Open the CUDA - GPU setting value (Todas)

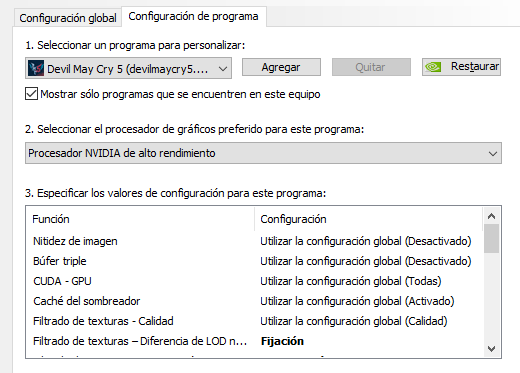point(351,281)
